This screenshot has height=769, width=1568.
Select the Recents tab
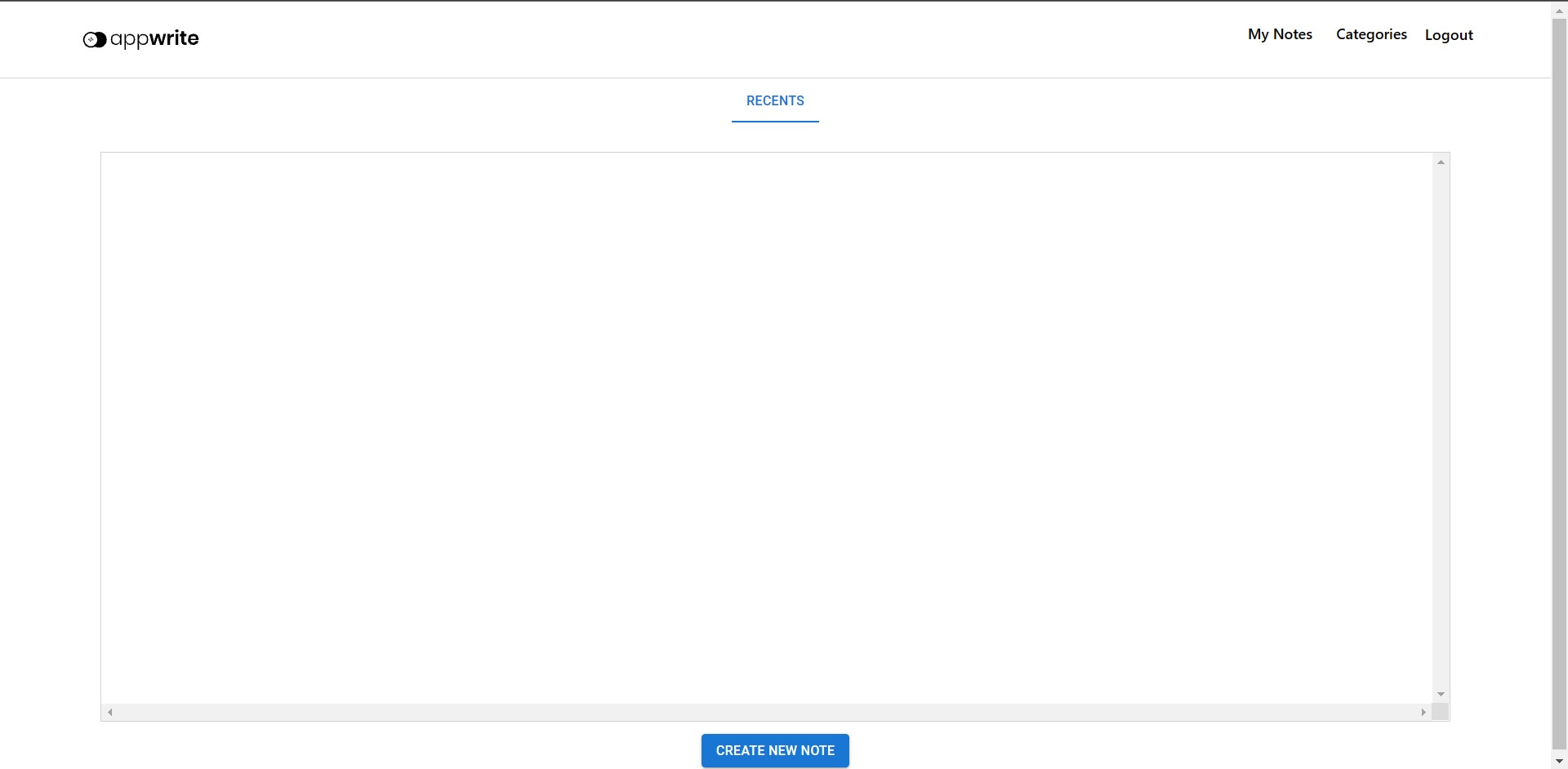click(x=775, y=100)
